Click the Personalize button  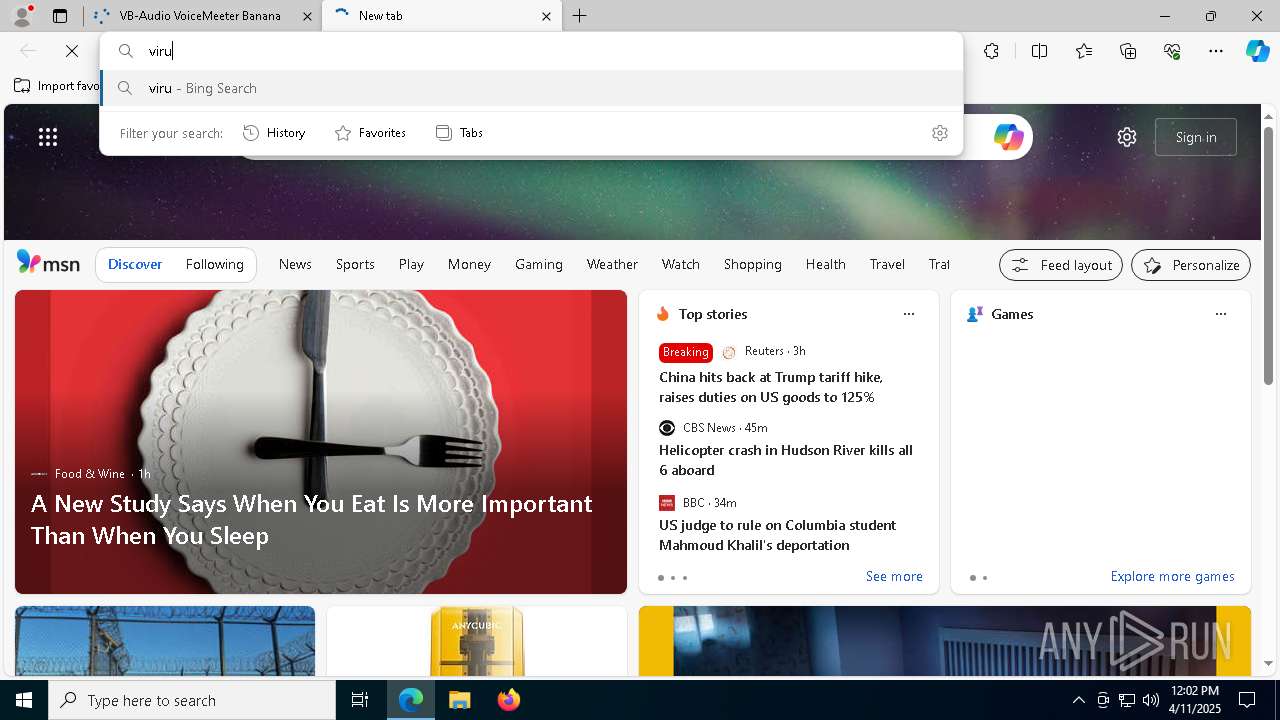coord(1191,265)
